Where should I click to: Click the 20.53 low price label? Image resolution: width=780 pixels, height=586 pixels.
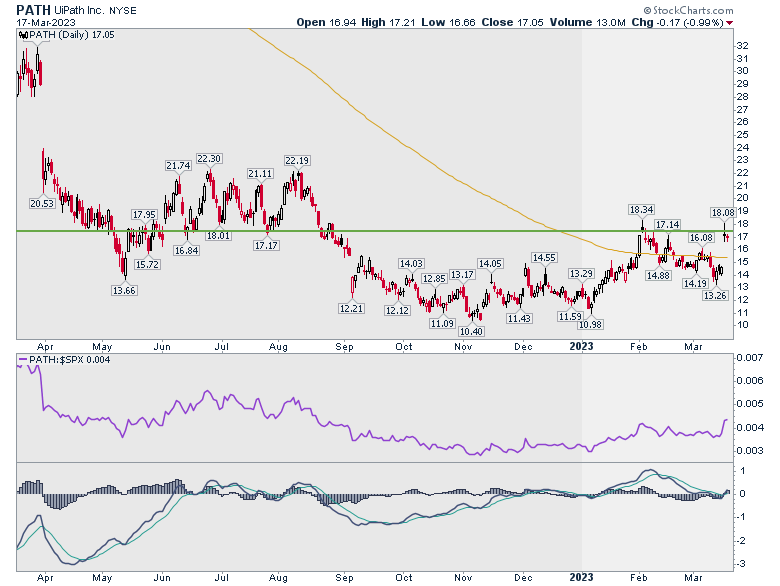coord(42,203)
